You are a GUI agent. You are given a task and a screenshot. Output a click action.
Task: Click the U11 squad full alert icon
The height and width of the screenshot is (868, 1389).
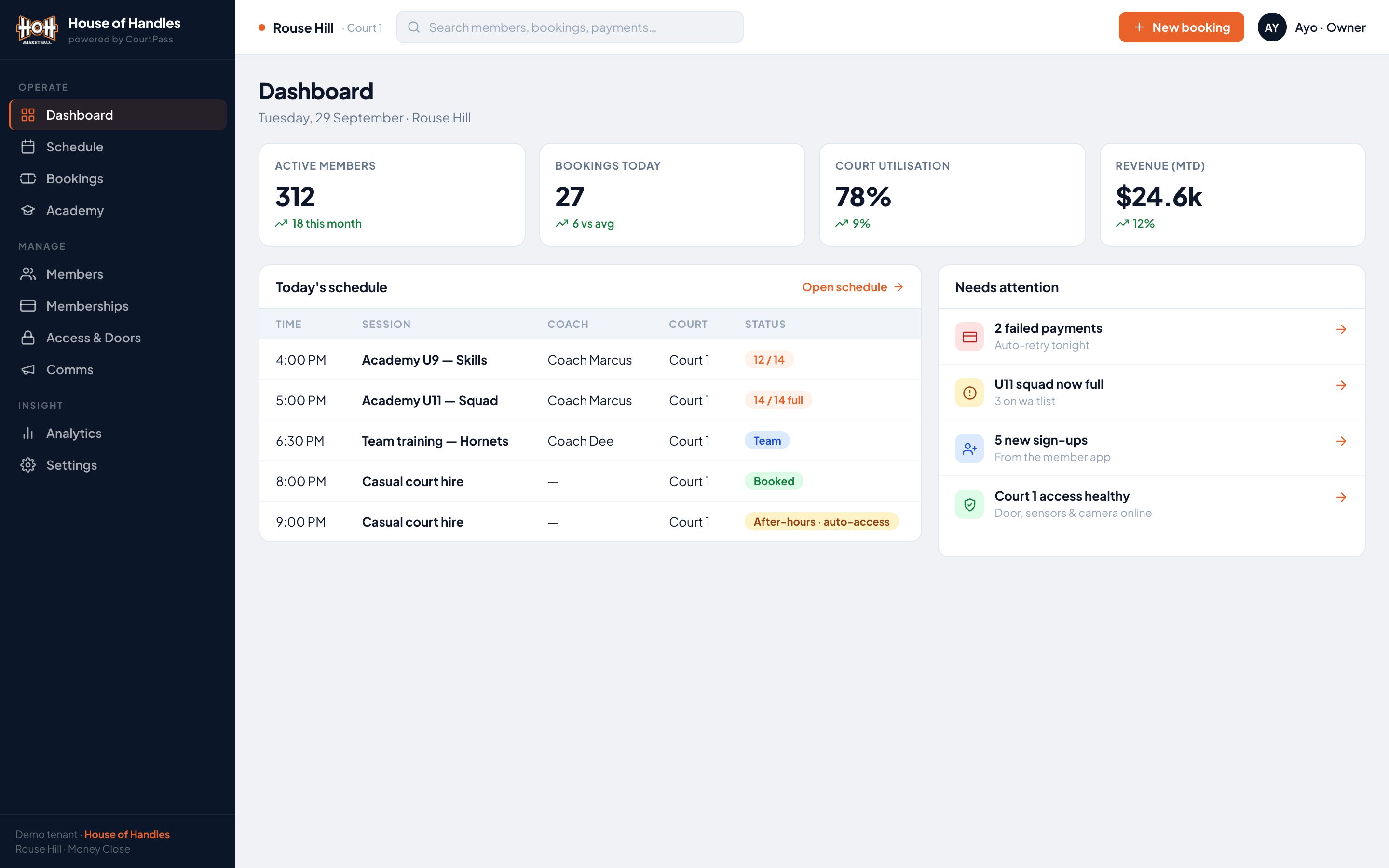click(969, 393)
